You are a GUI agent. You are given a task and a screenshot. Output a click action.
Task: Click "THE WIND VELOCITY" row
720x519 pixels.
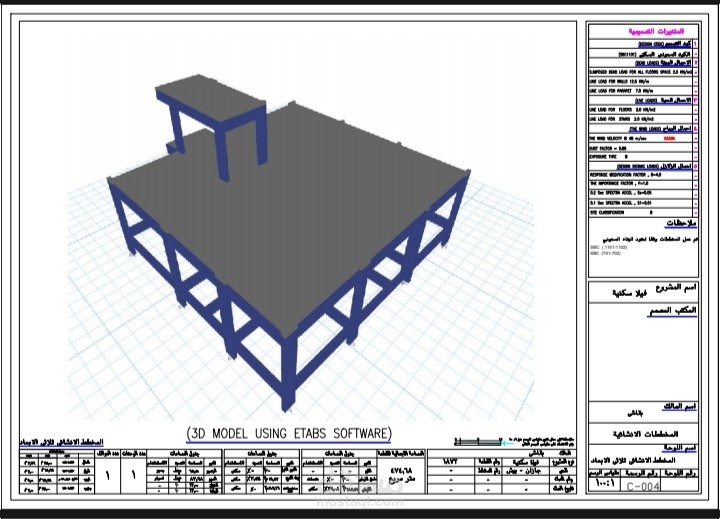[x=641, y=139]
